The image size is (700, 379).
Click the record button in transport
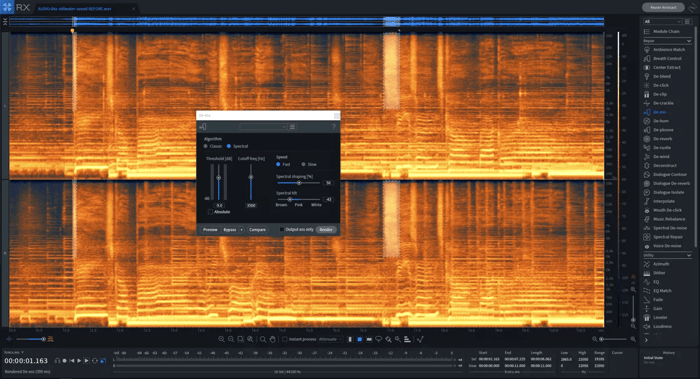[64, 361]
